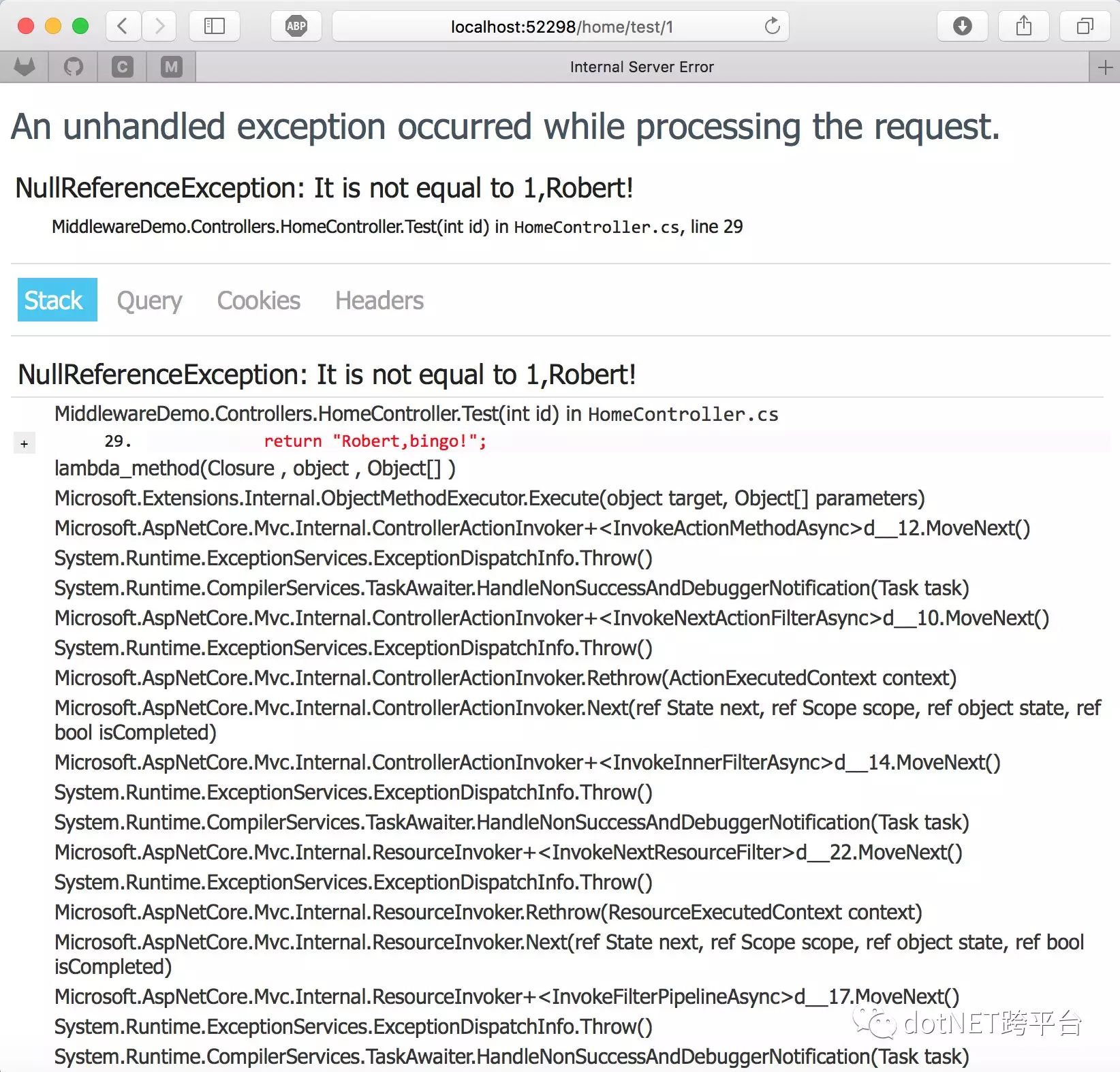The image size is (1120, 1072).
Task: Select the Internal Server Error tab
Action: coord(642,67)
